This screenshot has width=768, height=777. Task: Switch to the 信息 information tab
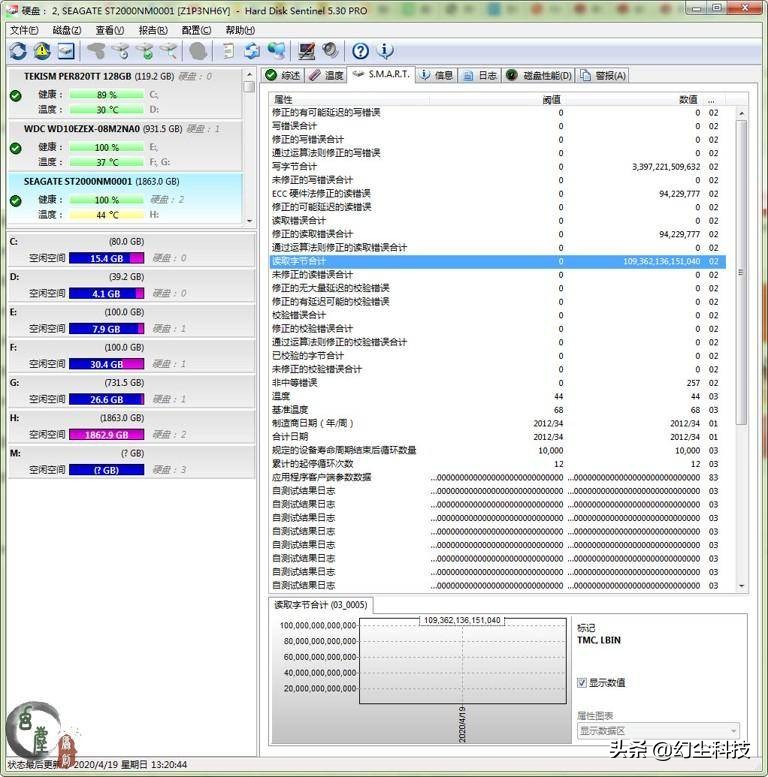(437, 75)
